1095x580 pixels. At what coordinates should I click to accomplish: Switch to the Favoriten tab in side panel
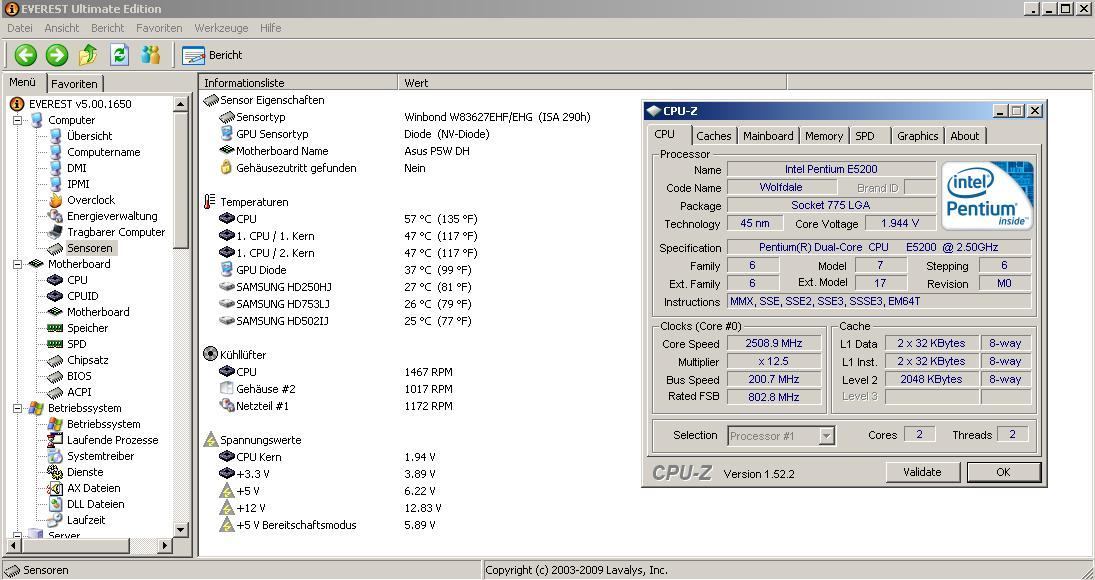click(x=75, y=83)
